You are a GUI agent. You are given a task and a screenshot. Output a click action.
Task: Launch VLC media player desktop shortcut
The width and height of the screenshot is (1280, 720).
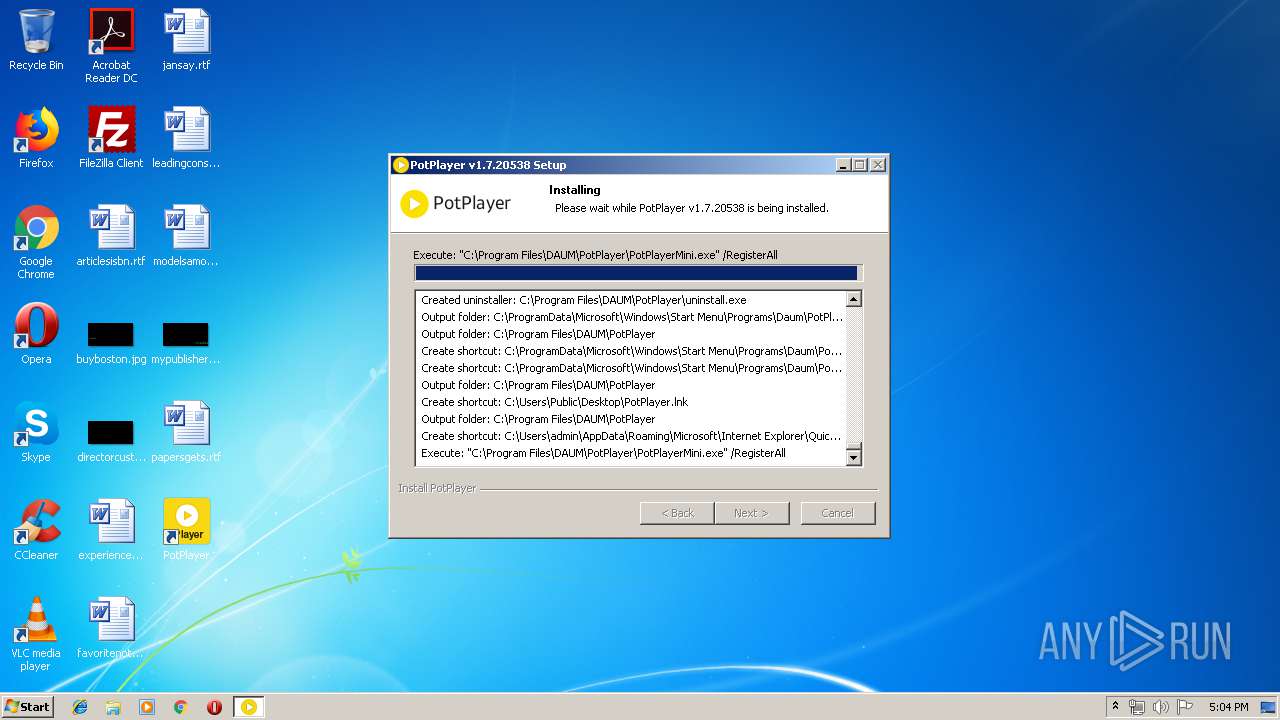pyautogui.click(x=36, y=634)
